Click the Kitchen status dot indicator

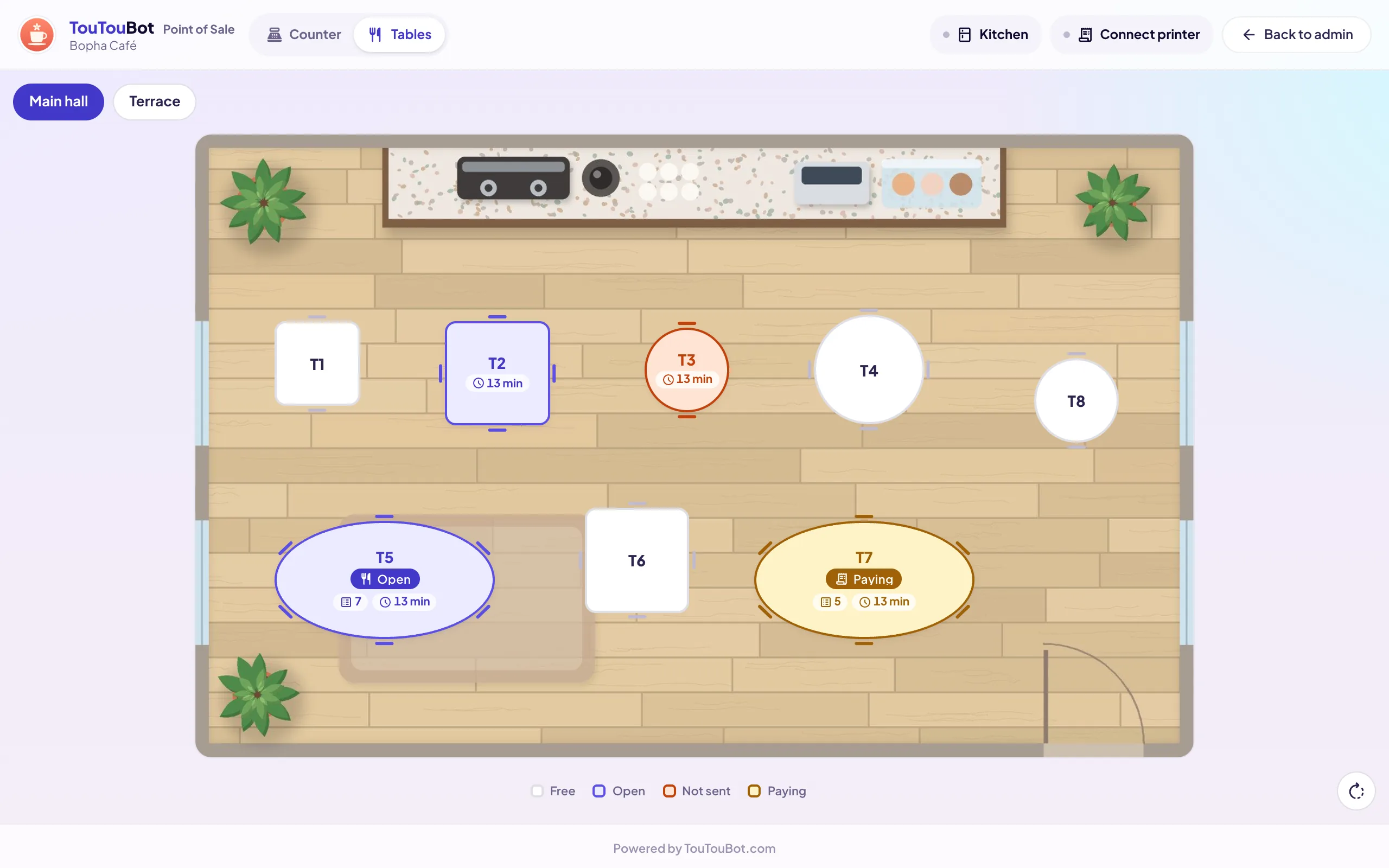tap(946, 35)
